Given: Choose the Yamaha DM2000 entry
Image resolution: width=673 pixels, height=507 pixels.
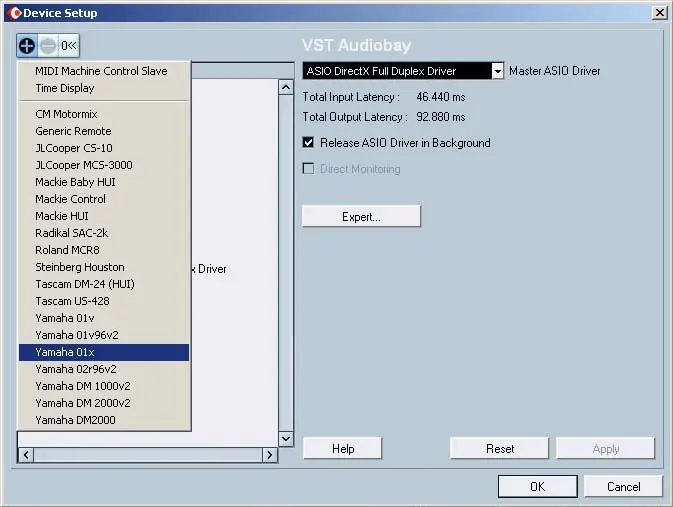Looking at the screenshot, I should 103,420.
